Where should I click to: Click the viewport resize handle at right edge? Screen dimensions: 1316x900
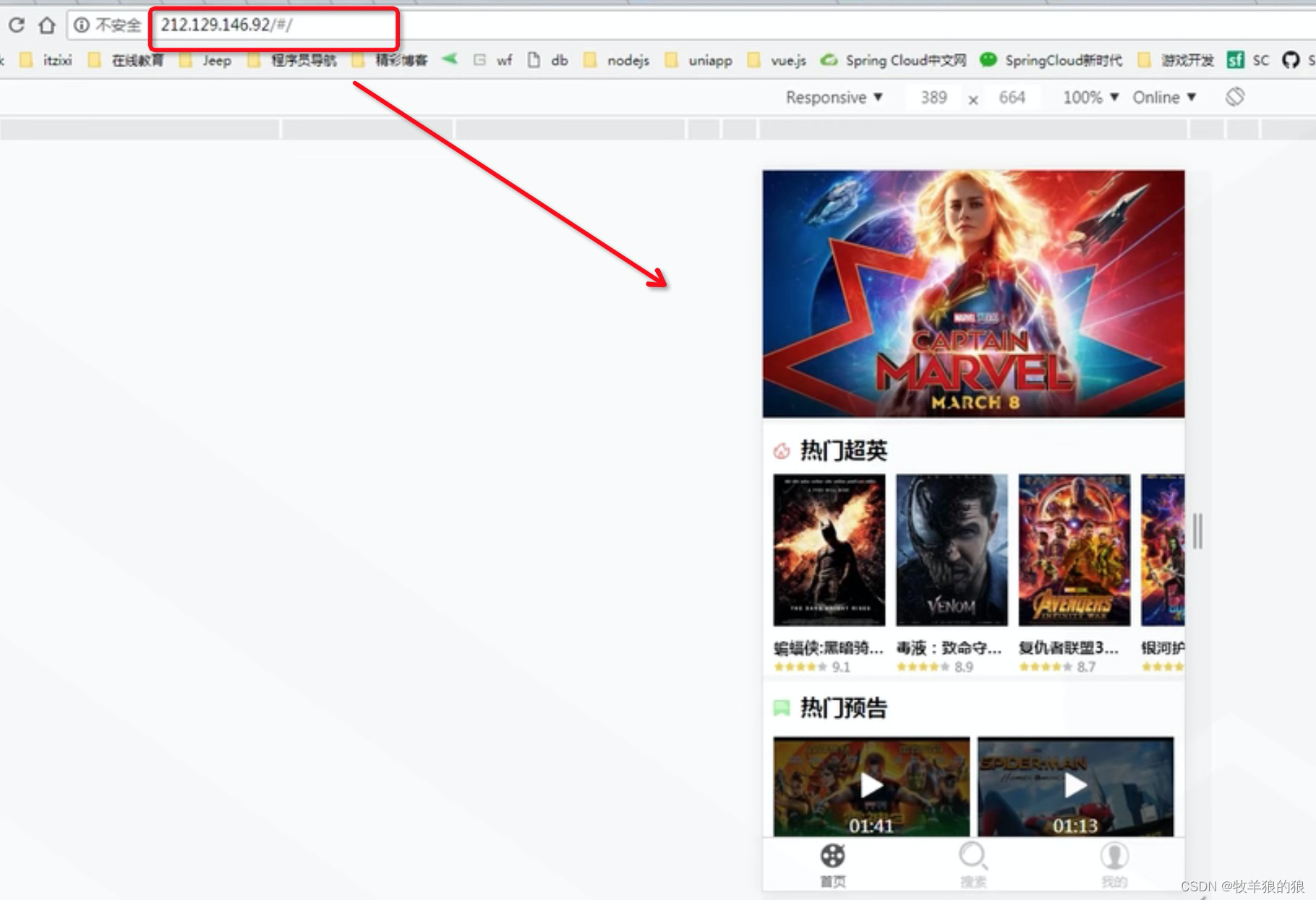click(1198, 531)
